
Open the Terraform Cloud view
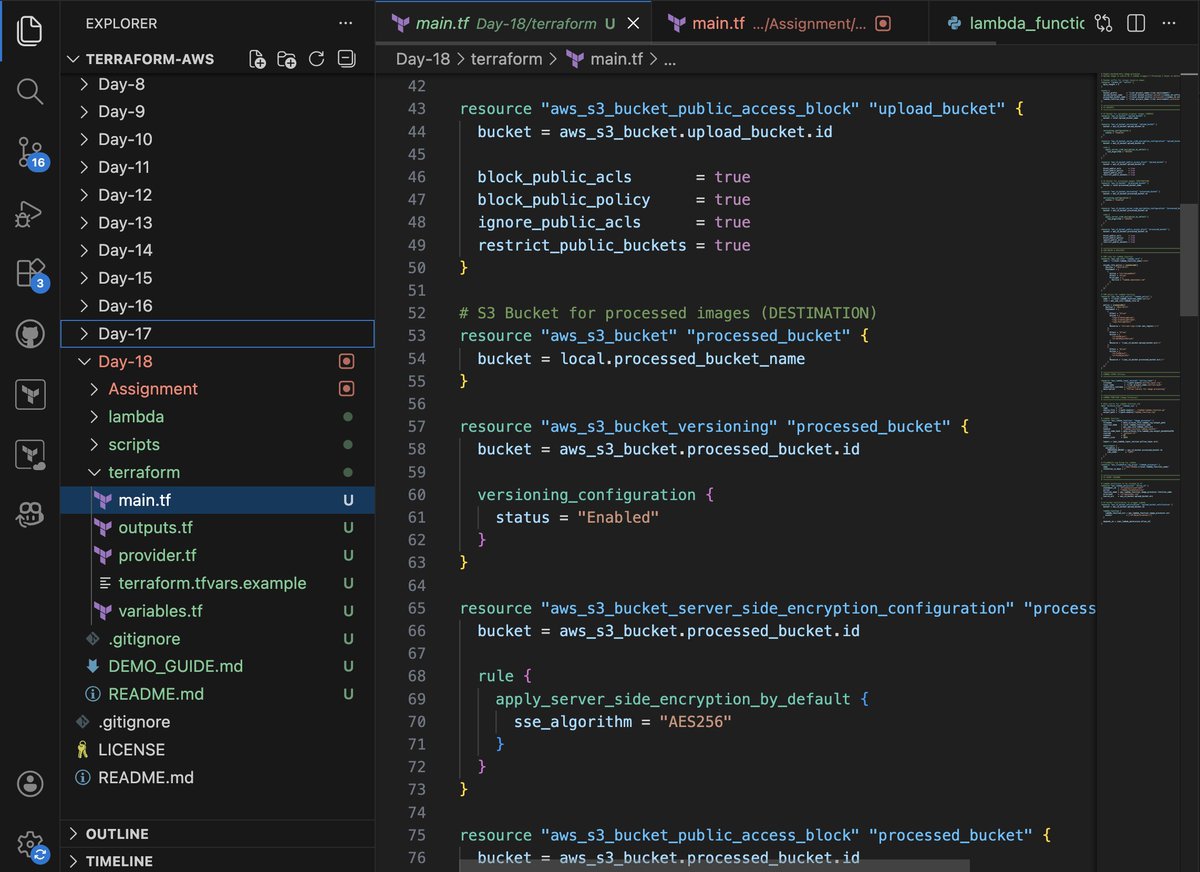(x=30, y=456)
